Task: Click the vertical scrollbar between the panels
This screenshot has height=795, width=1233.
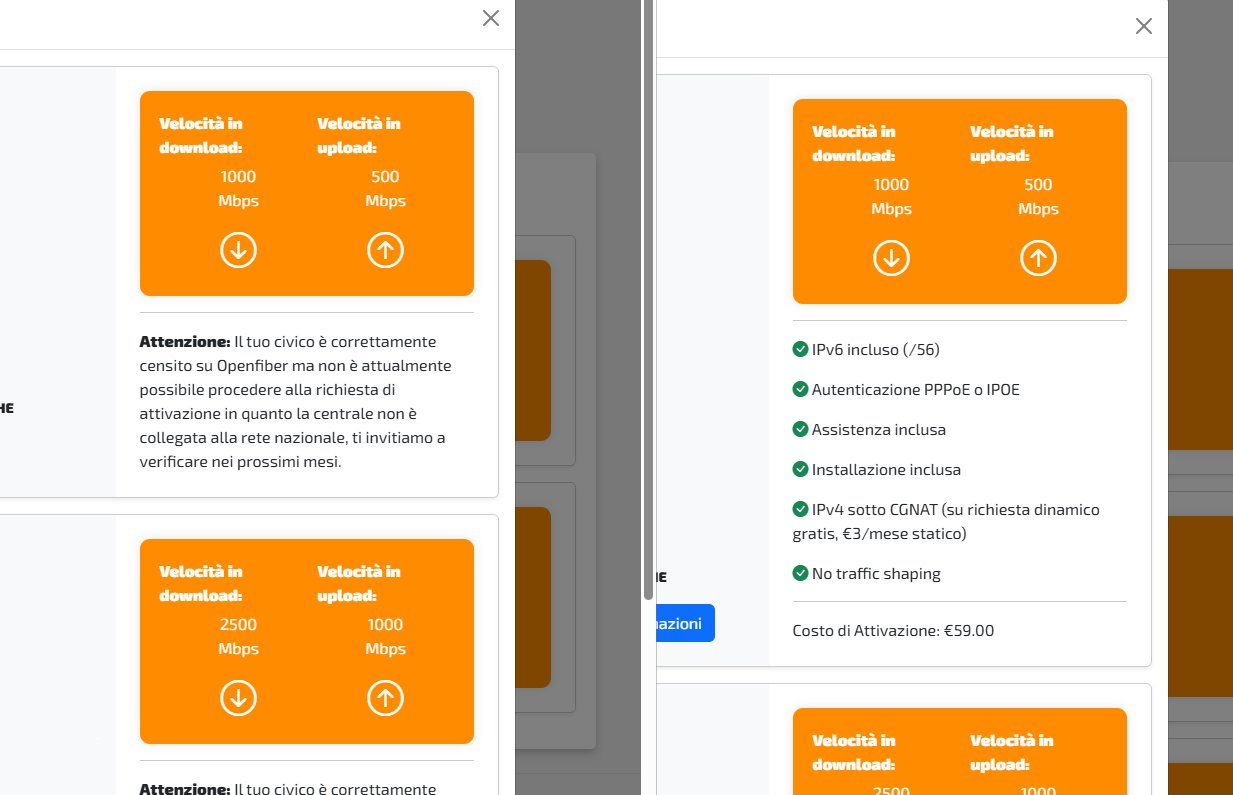Action: (x=648, y=300)
